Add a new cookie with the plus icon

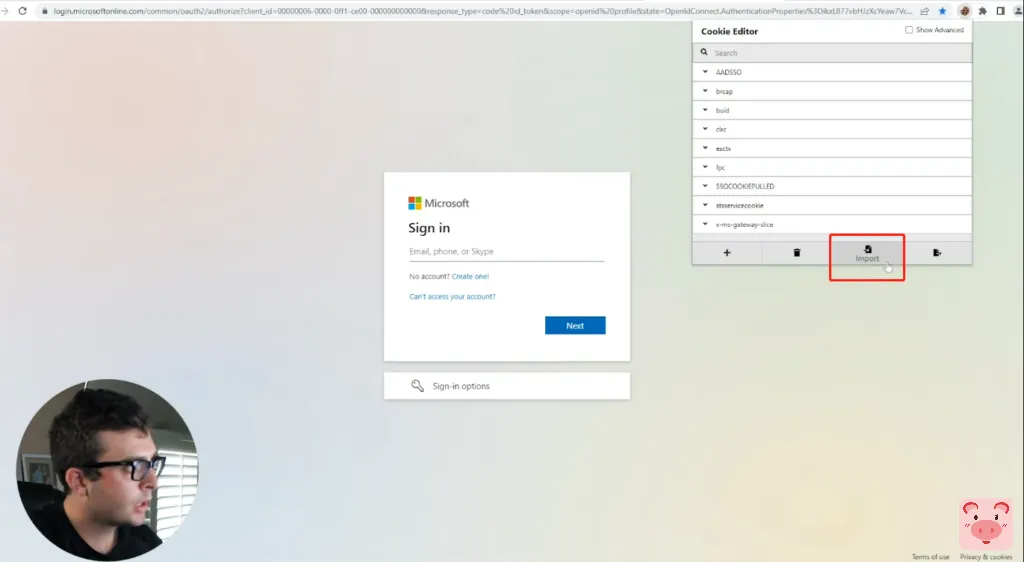point(727,253)
